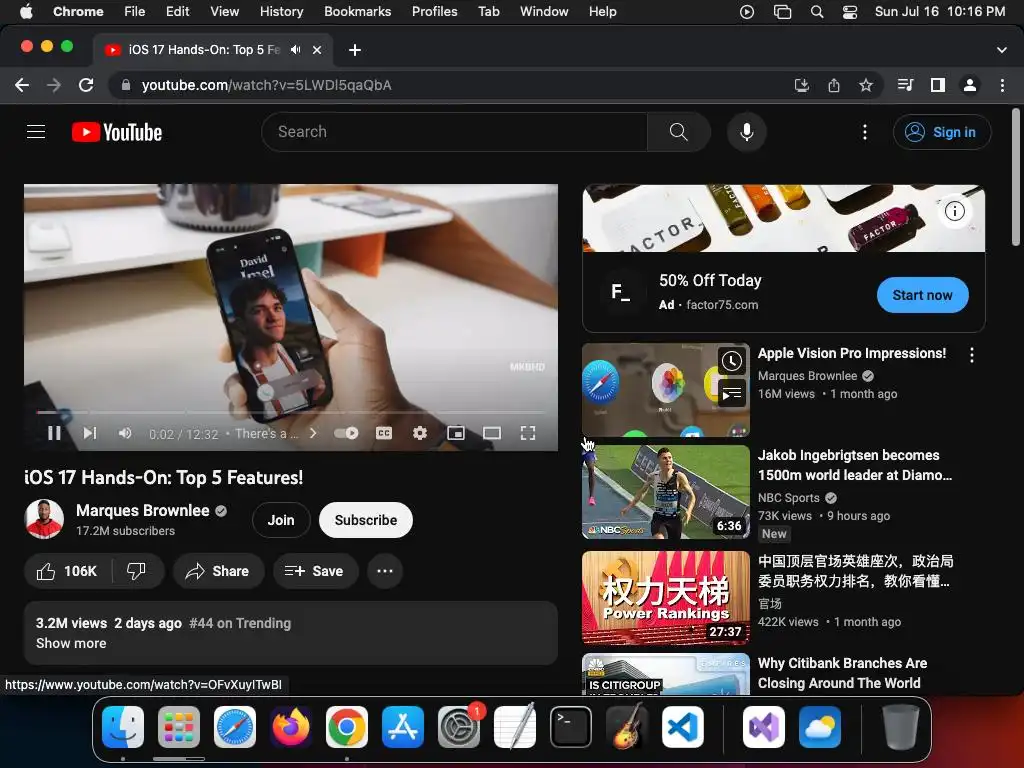This screenshot has height=768, width=1024.
Task: Open the Profiles menu
Action: click(434, 12)
